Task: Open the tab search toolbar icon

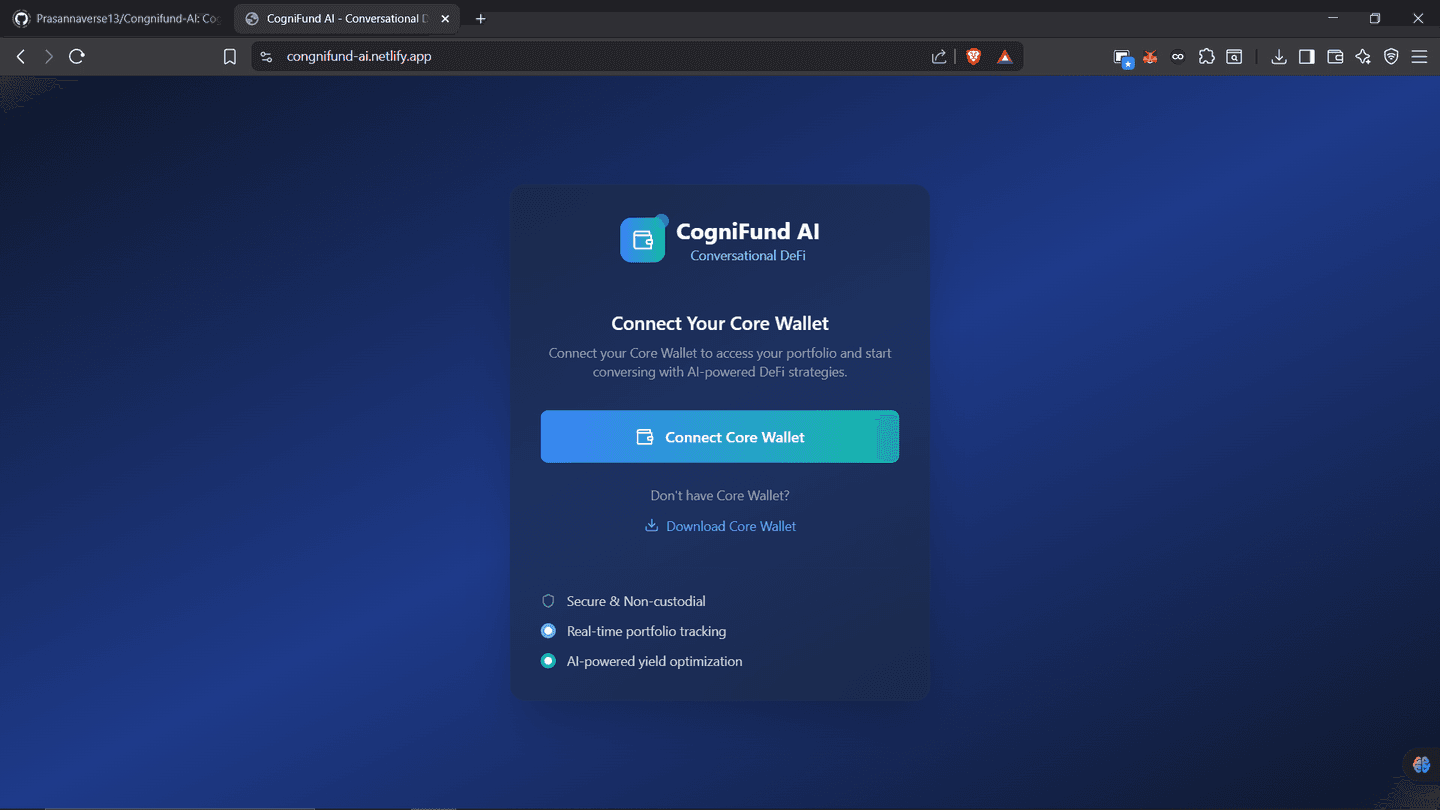Action: [x=1235, y=57]
